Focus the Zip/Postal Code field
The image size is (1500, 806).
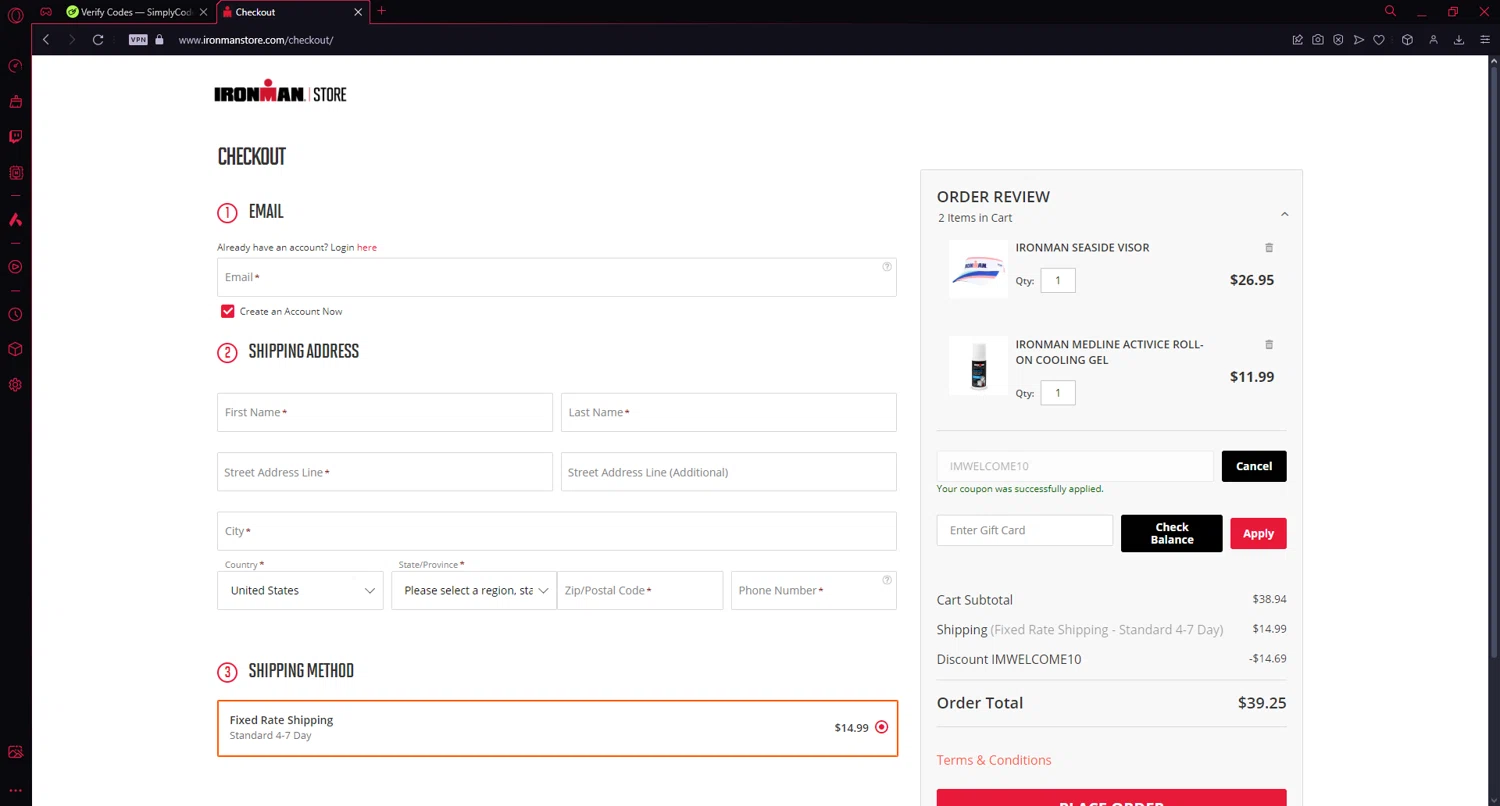[x=640, y=590]
